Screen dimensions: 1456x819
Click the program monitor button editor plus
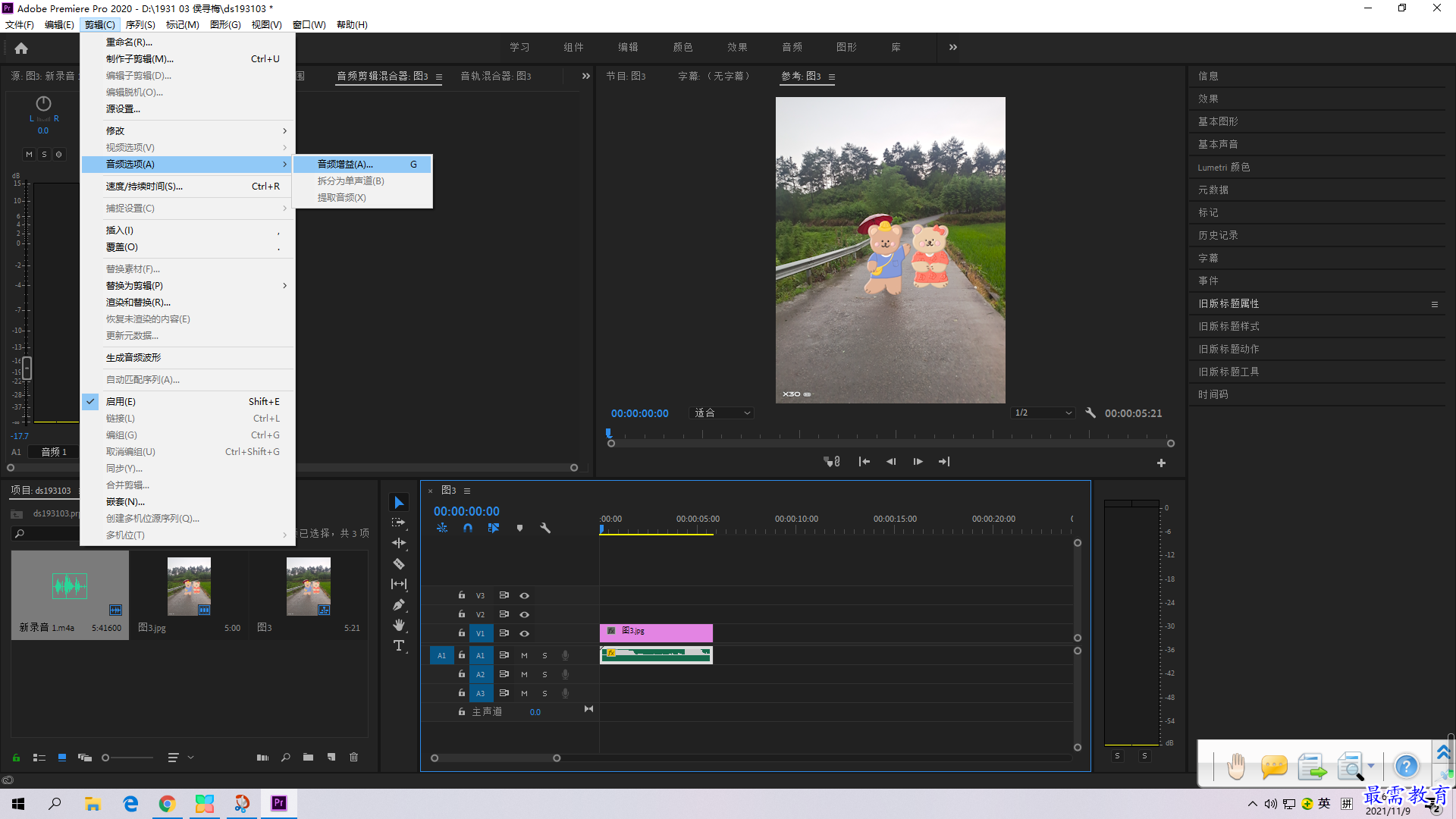click(1161, 463)
